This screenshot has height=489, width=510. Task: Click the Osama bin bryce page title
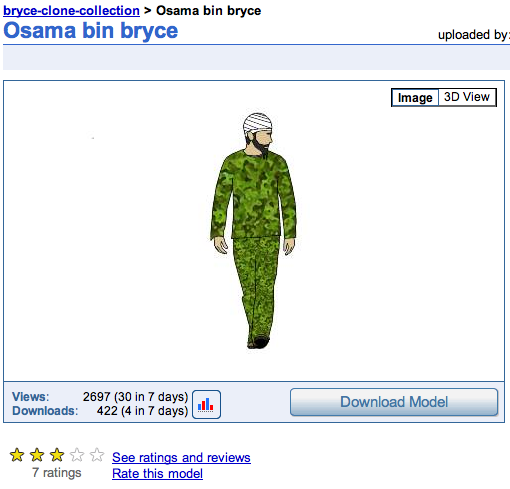click(91, 31)
